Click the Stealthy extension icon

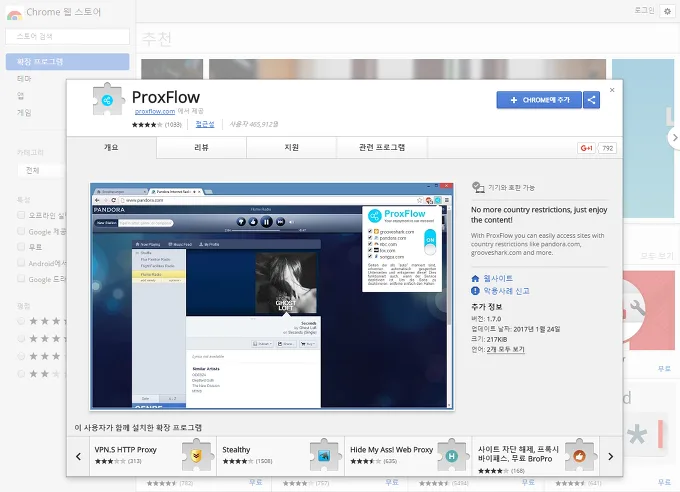coord(324,456)
